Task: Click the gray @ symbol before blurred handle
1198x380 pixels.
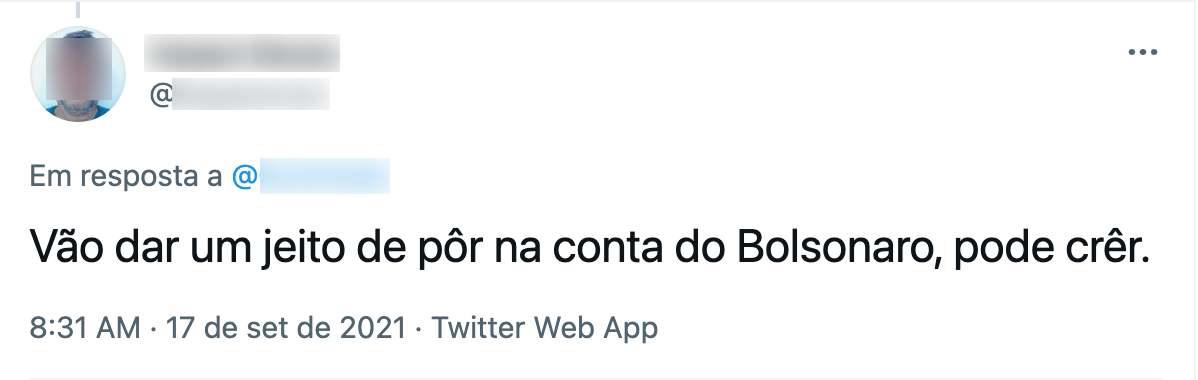Action: [160, 96]
